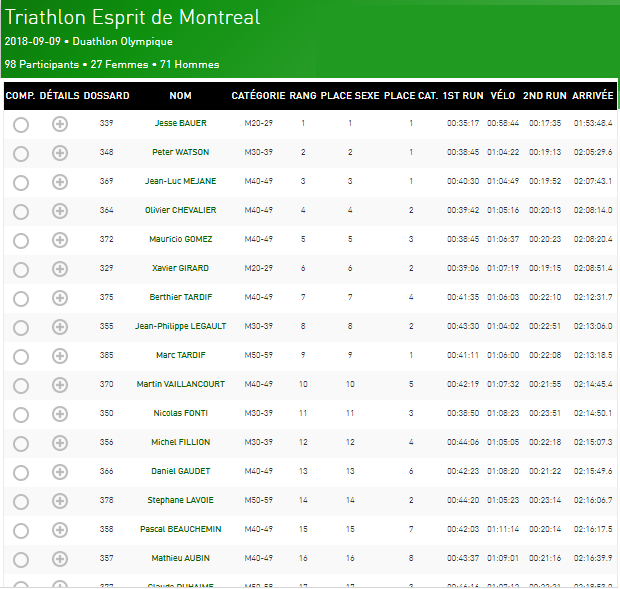Sort by PLACE SEXE column header
Viewport: 620px width, 589px height.
350,96
